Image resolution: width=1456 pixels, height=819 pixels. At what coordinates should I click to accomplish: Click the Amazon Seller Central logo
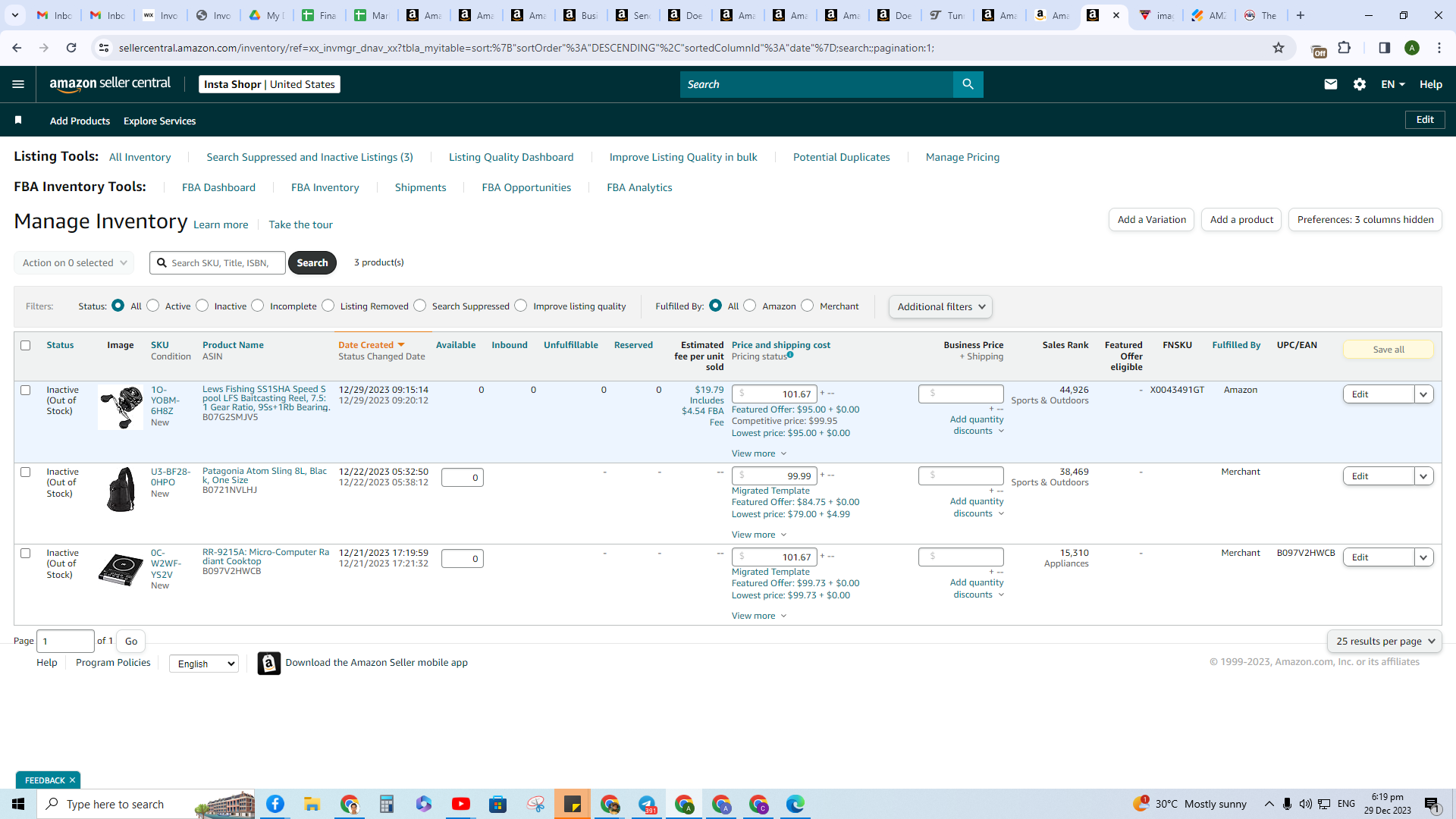[110, 84]
